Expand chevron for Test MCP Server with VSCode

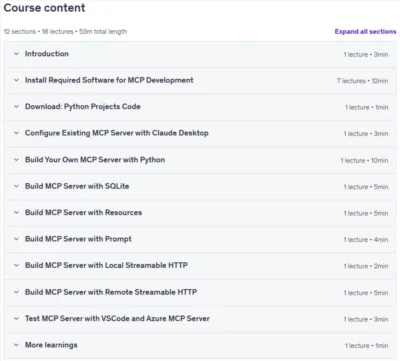tap(16, 318)
